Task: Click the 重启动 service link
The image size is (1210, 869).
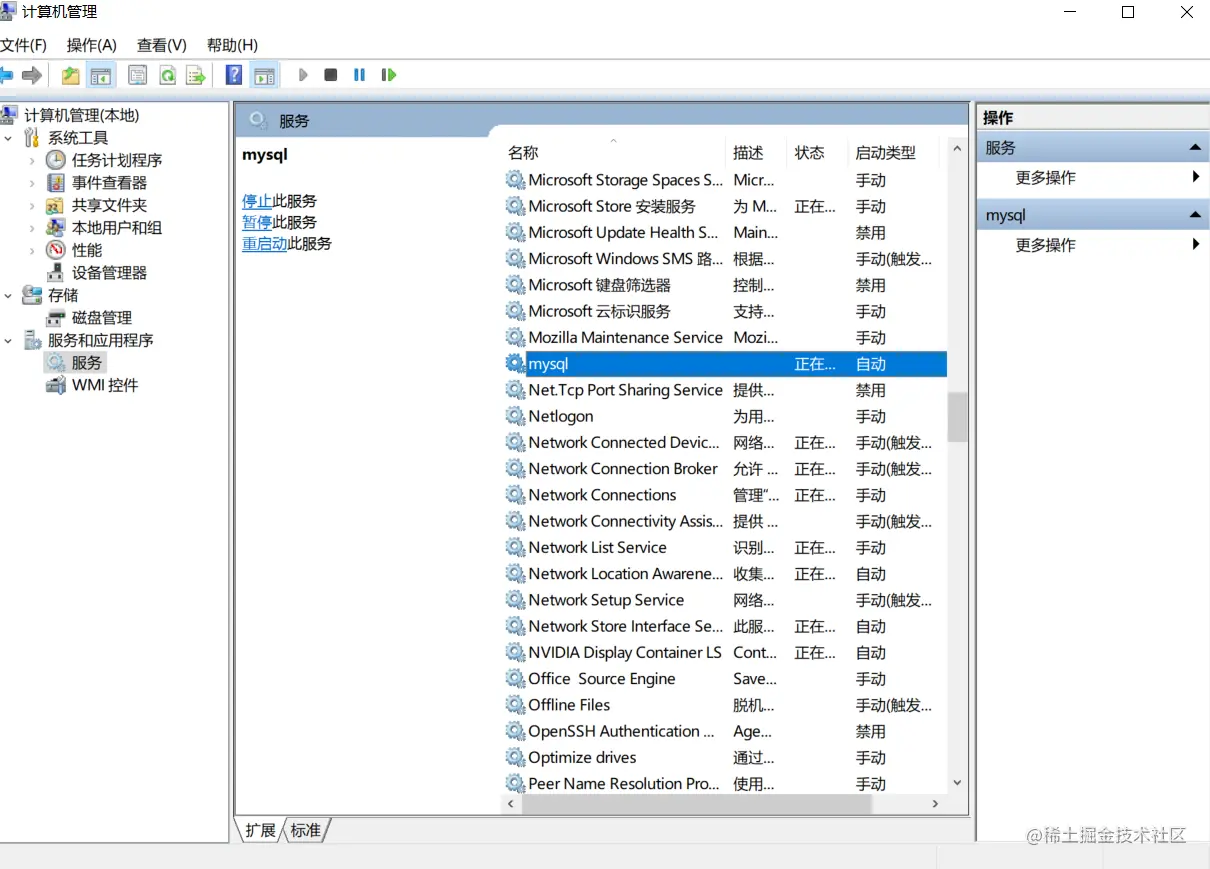Action: click(x=265, y=243)
